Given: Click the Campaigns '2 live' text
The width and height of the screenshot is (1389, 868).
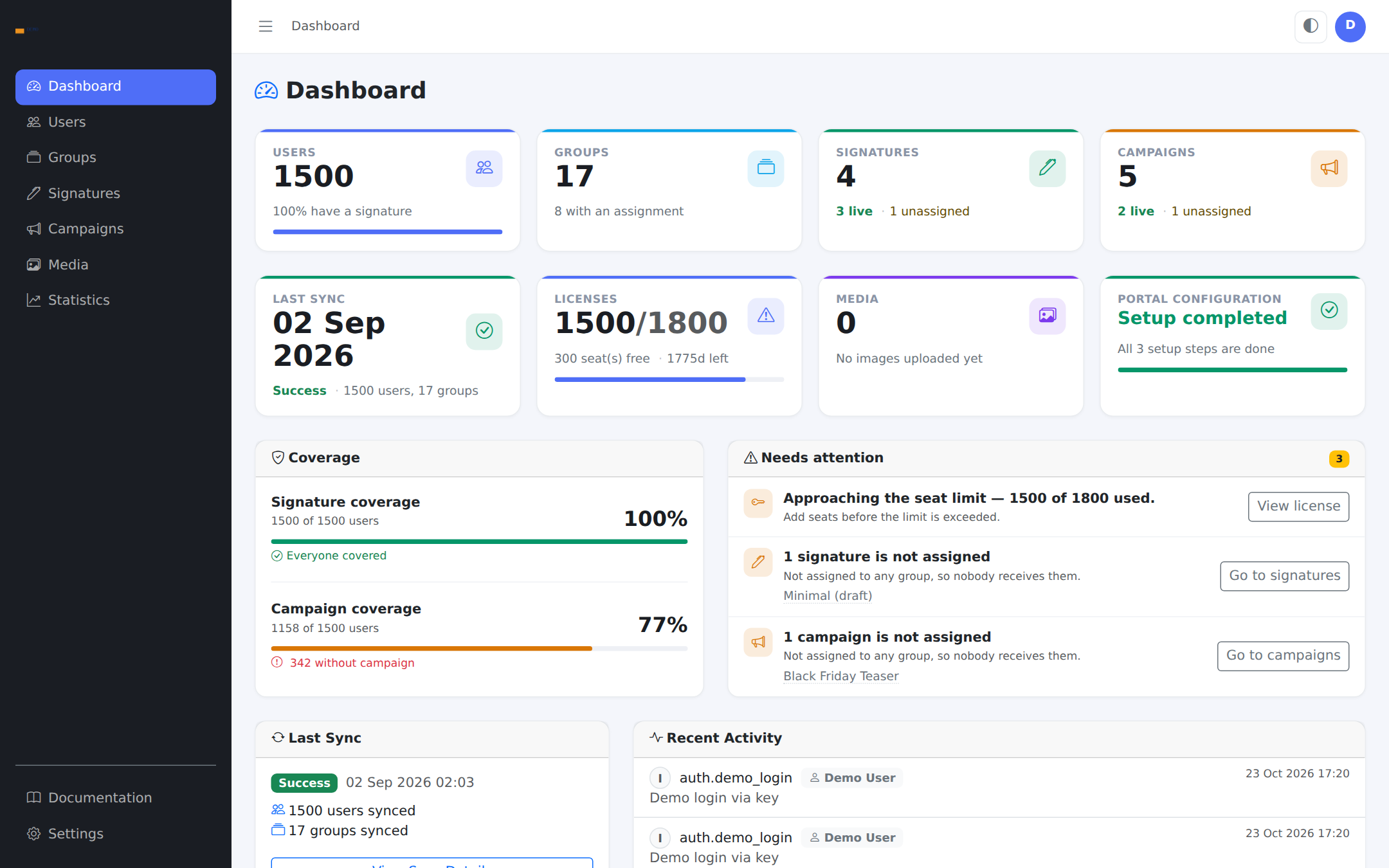Looking at the screenshot, I should click(1136, 212).
